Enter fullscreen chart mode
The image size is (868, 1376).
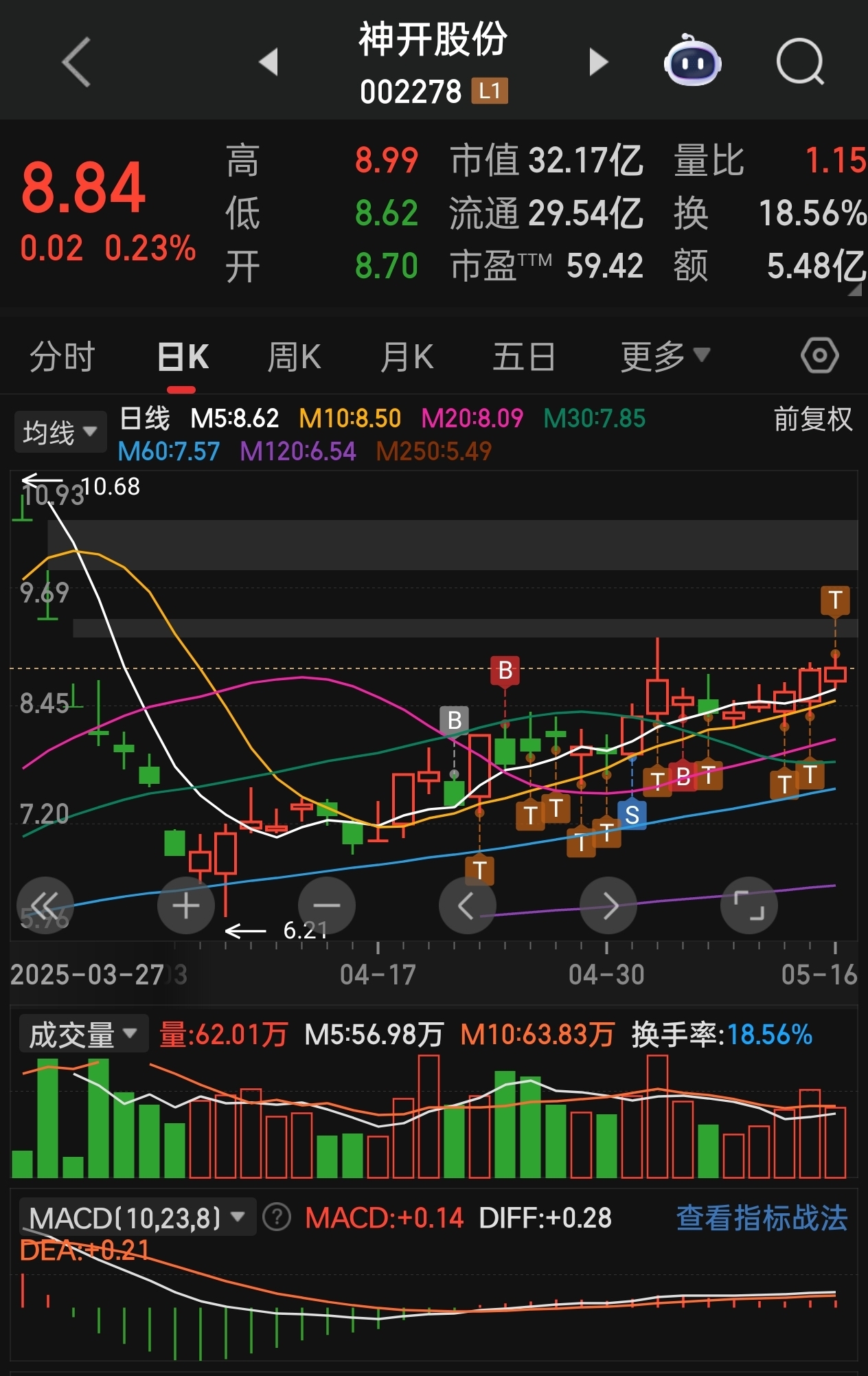tap(749, 905)
